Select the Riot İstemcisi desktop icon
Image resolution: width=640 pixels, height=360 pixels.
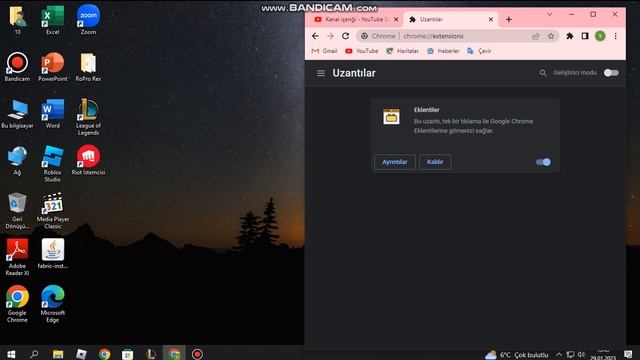pyautogui.click(x=88, y=160)
